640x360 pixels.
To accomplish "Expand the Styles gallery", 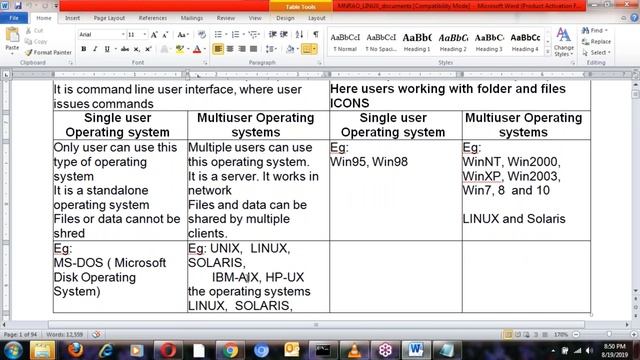I will point(548,52).
